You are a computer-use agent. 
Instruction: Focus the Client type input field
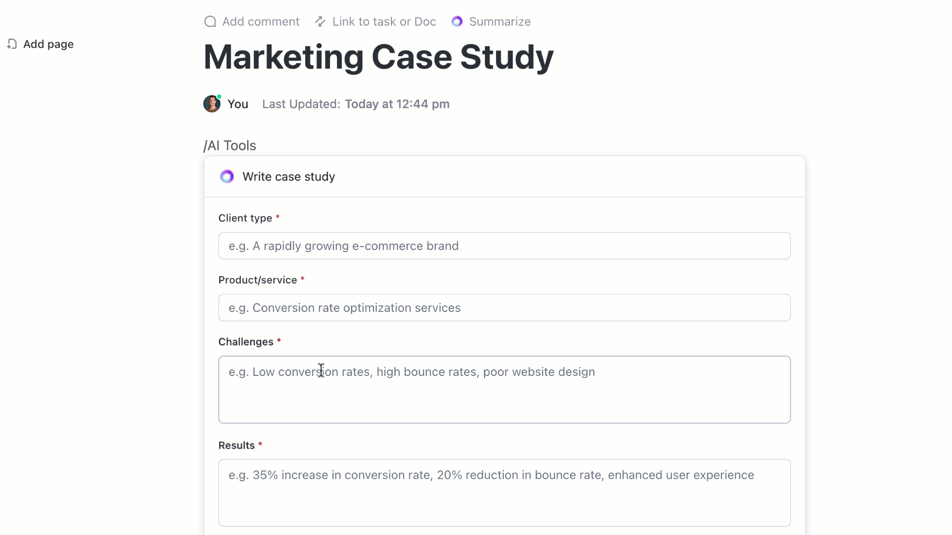(x=504, y=246)
